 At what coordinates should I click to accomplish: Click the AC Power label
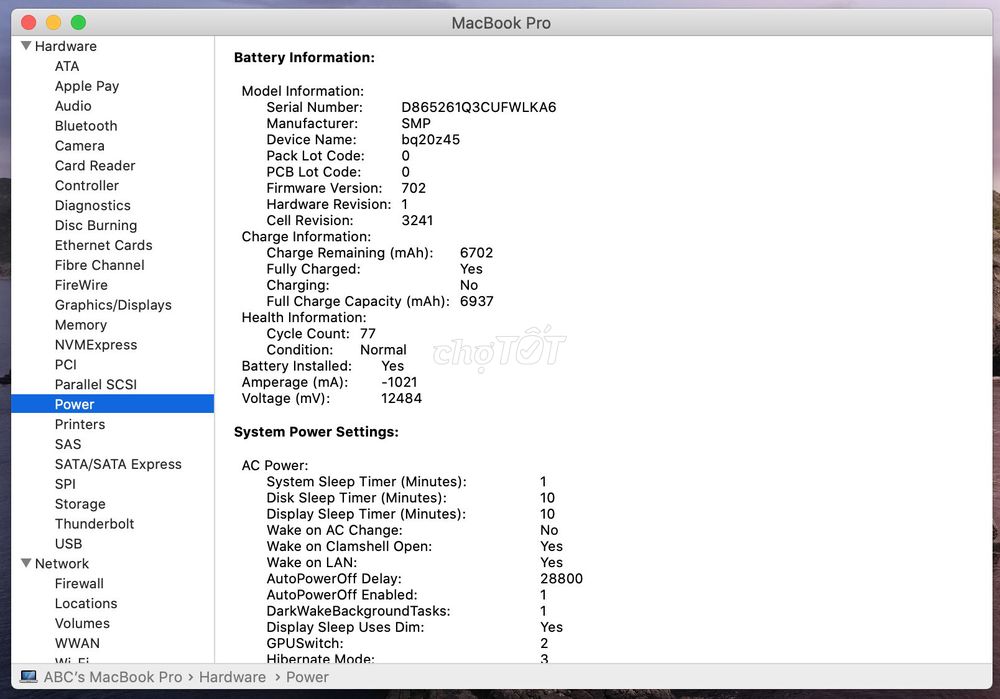click(274, 465)
